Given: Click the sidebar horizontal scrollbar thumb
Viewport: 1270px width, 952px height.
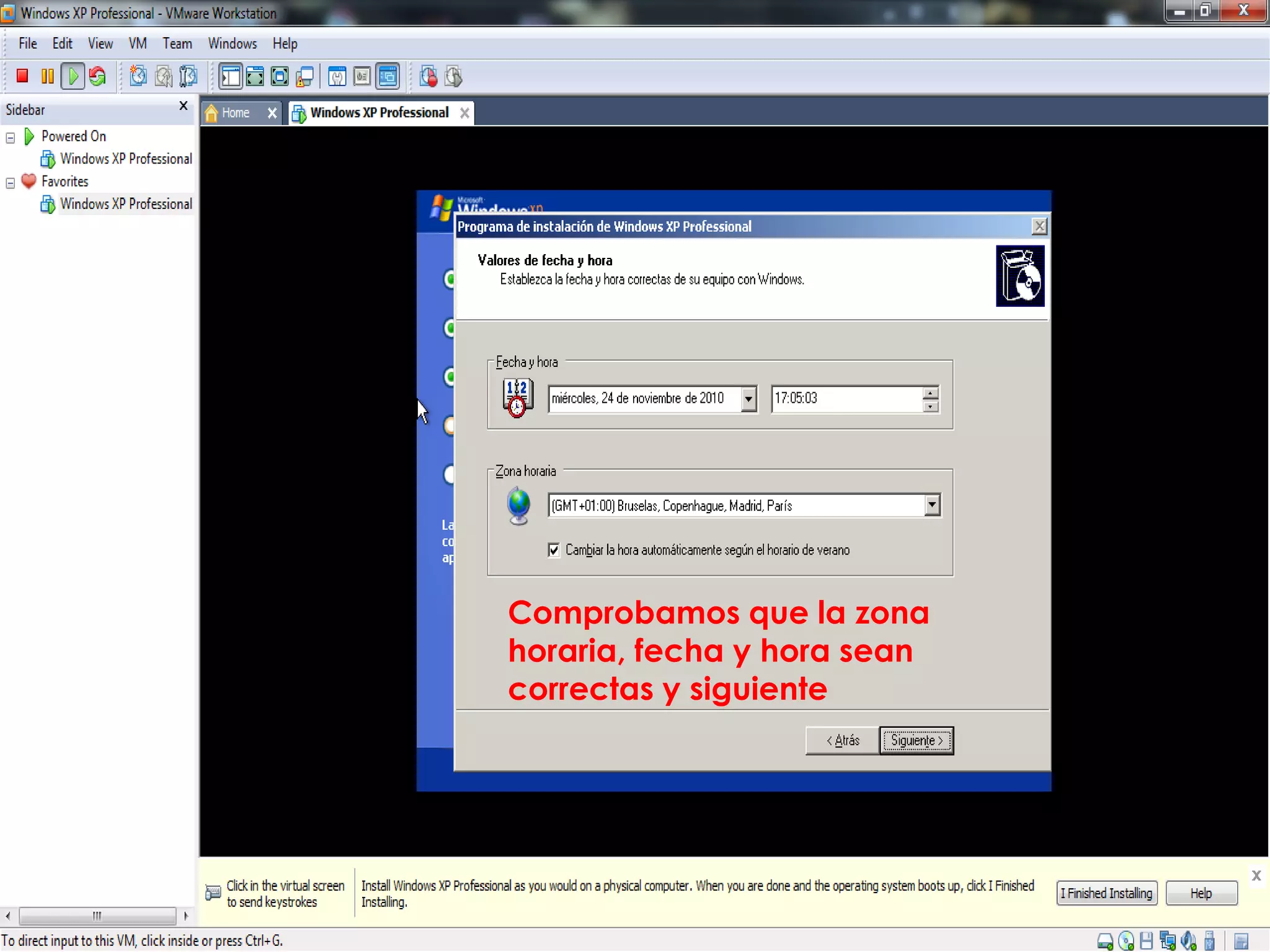Looking at the screenshot, I should (x=97, y=915).
